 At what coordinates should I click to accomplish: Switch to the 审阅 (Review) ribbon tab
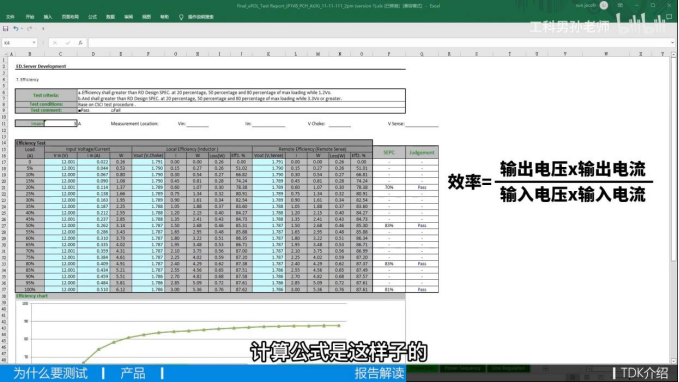click(x=129, y=17)
